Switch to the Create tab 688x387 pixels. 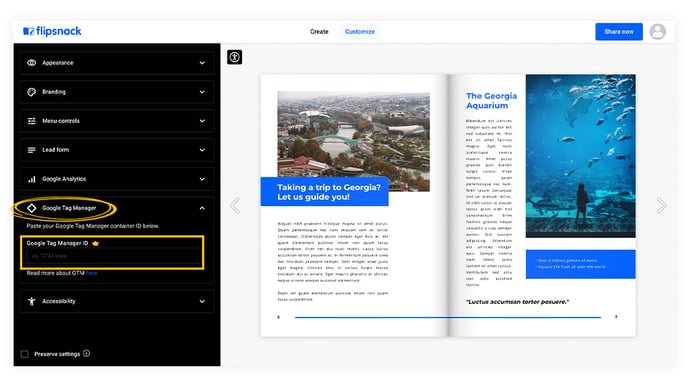(x=319, y=32)
